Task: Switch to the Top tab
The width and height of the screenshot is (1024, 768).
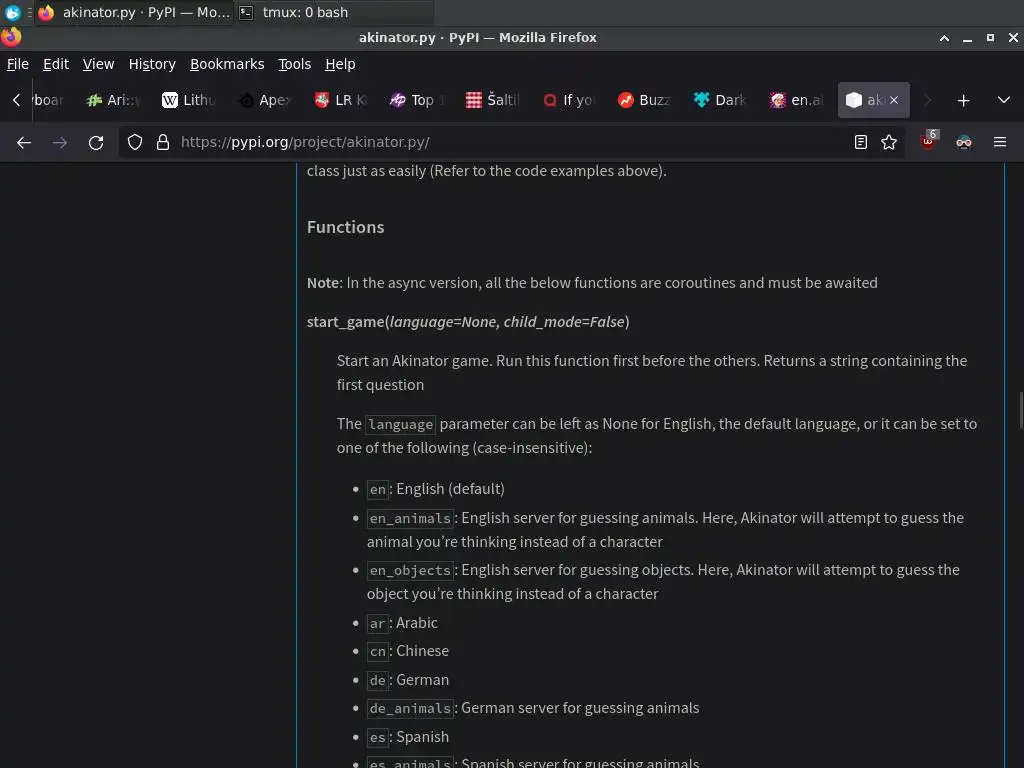Action: coord(417,100)
